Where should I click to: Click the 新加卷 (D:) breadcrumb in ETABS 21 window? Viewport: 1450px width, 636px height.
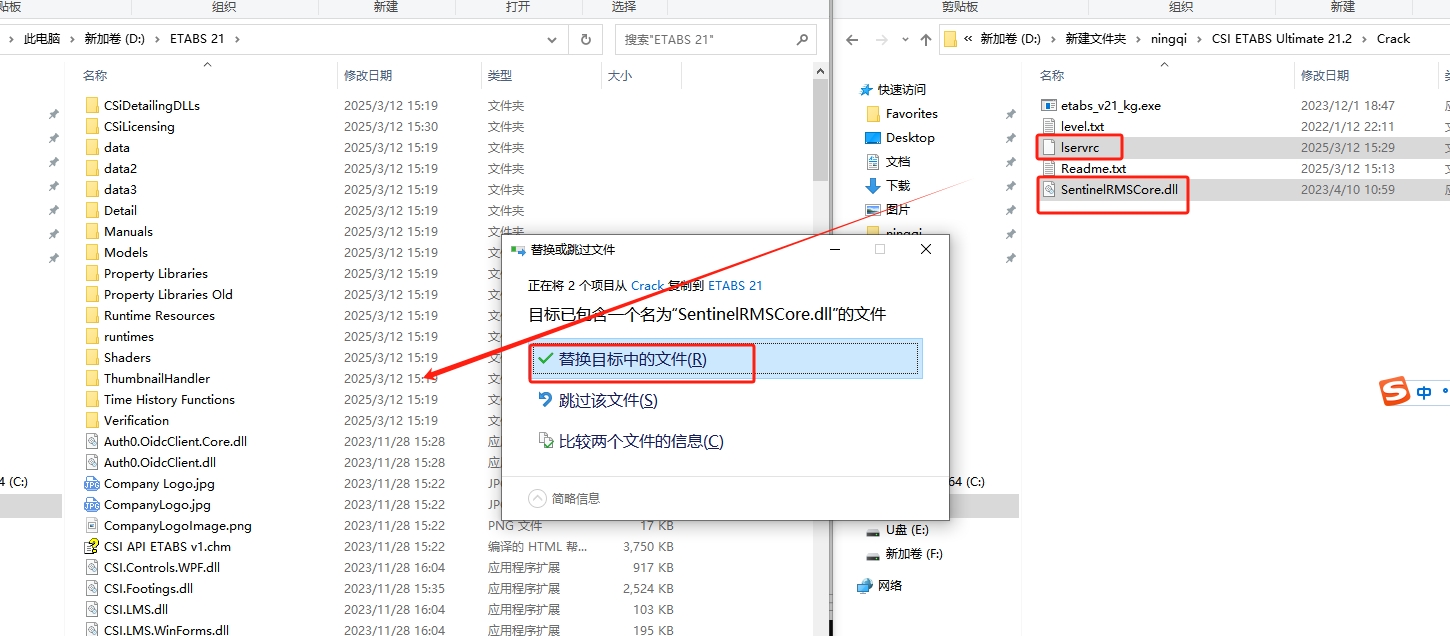point(114,39)
